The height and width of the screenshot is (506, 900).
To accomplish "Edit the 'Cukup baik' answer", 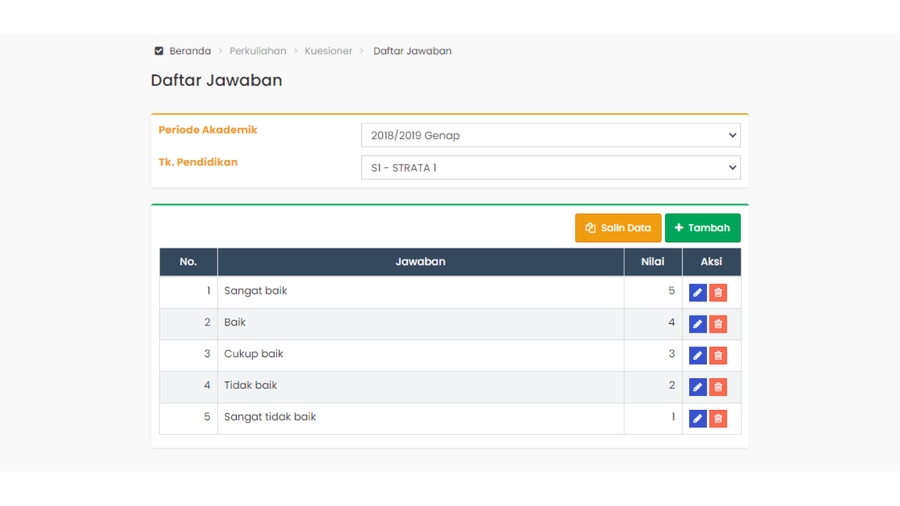I will coord(697,356).
